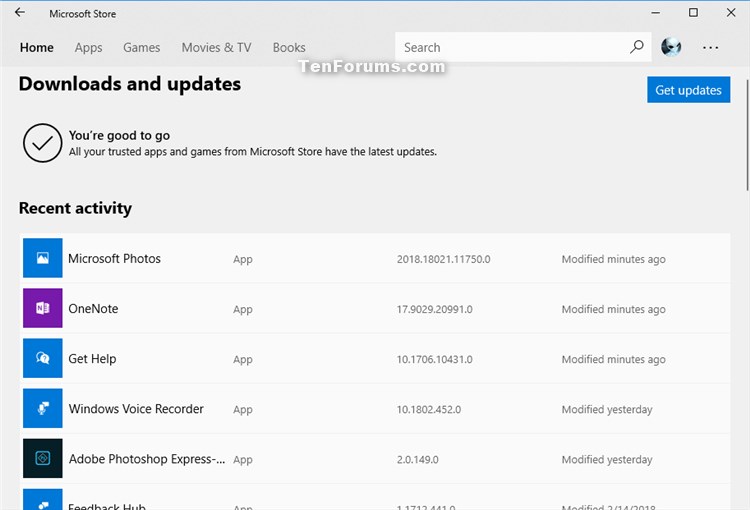Open the Microsoft Photos entry
The width and height of the screenshot is (750, 510).
coord(376,258)
